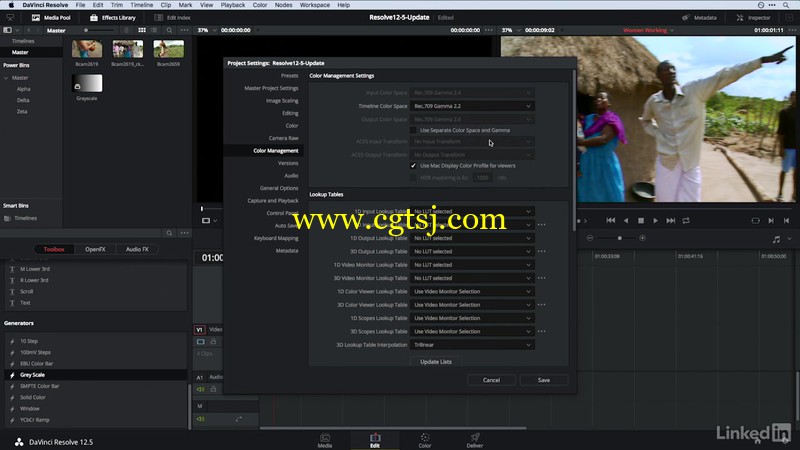Viewport: 800px width, 450px height.
Task: Lock the V1 video track
Action: [213, 341]
